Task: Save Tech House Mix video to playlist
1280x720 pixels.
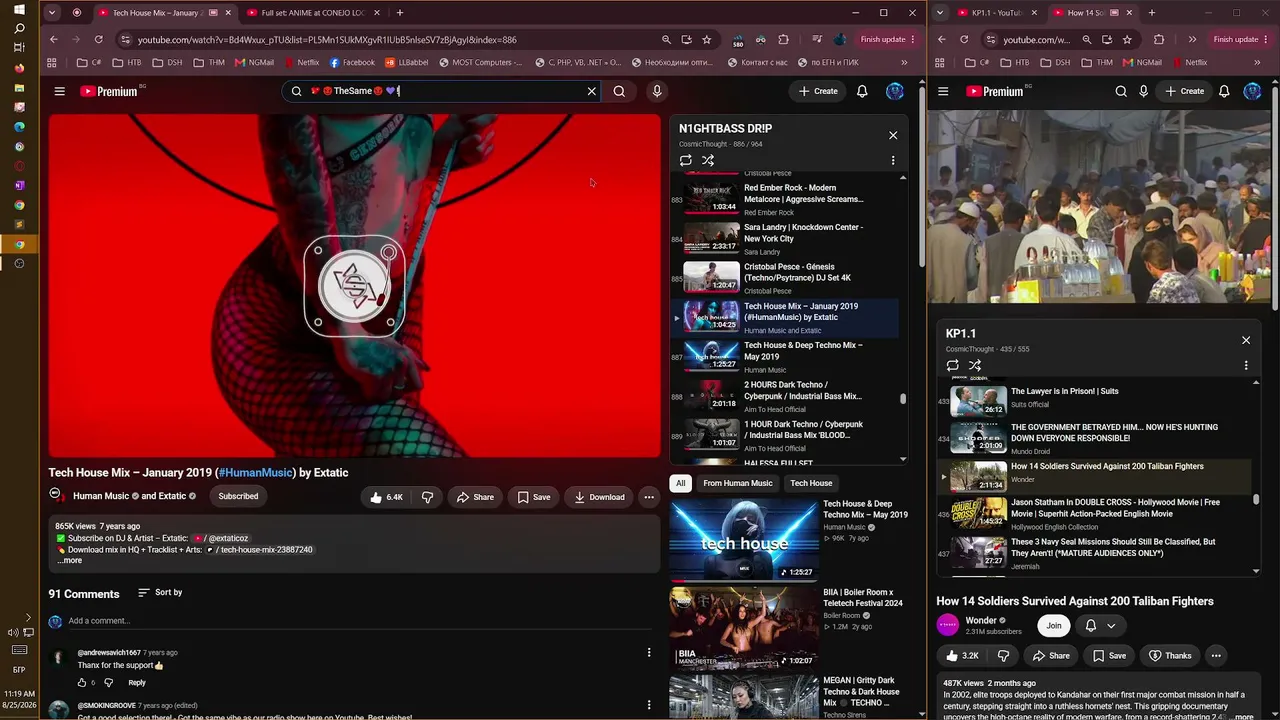Action: 534,497
